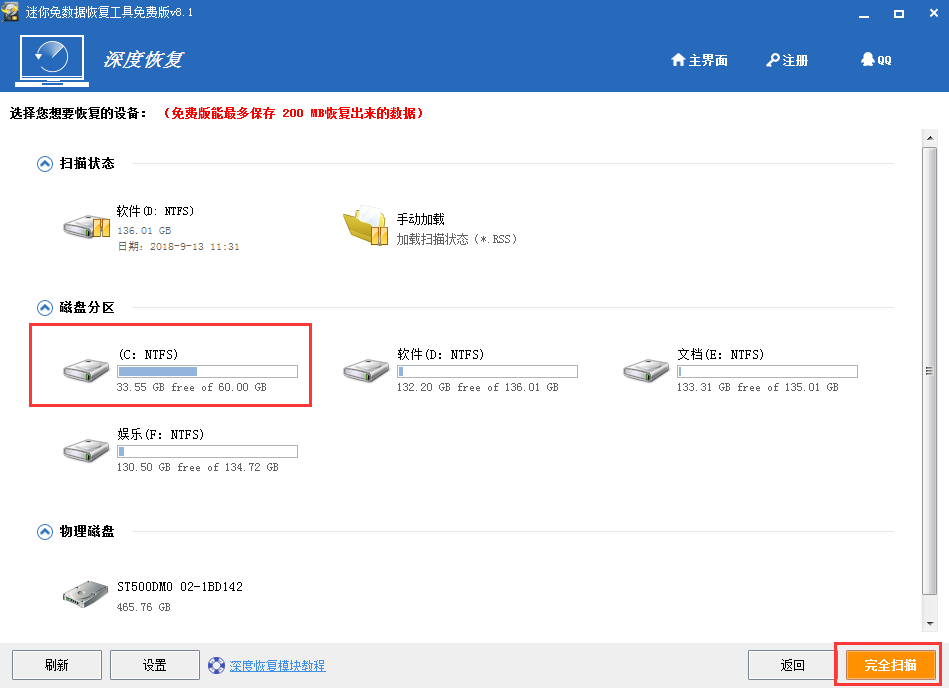Click the scrollbar down arrow
This screenshot has height=688, width=949.
[930, 623]
